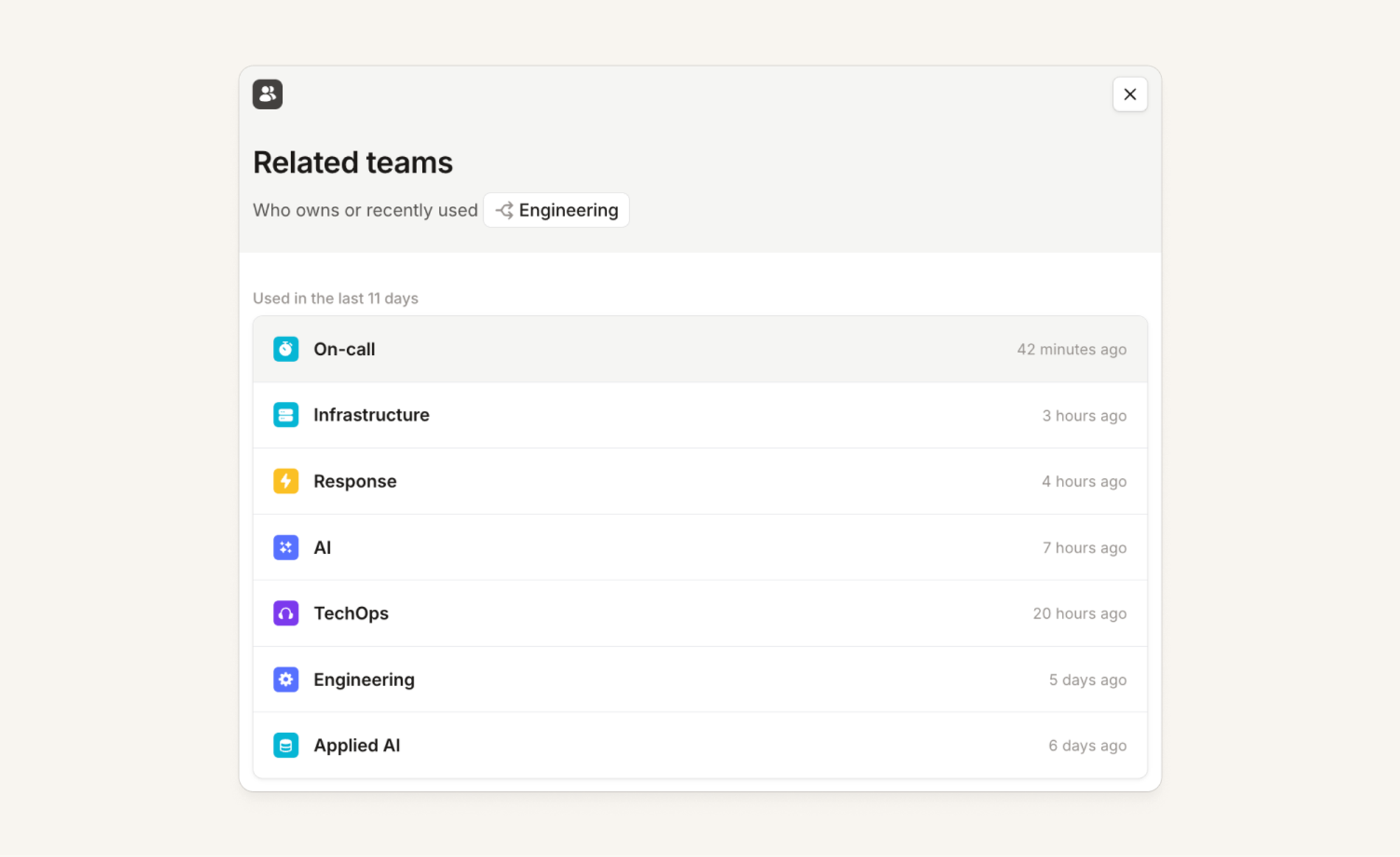Viewport: 1400px width, 857px height.
Task: Open the Applied AI team
Action: coord(700,746)
